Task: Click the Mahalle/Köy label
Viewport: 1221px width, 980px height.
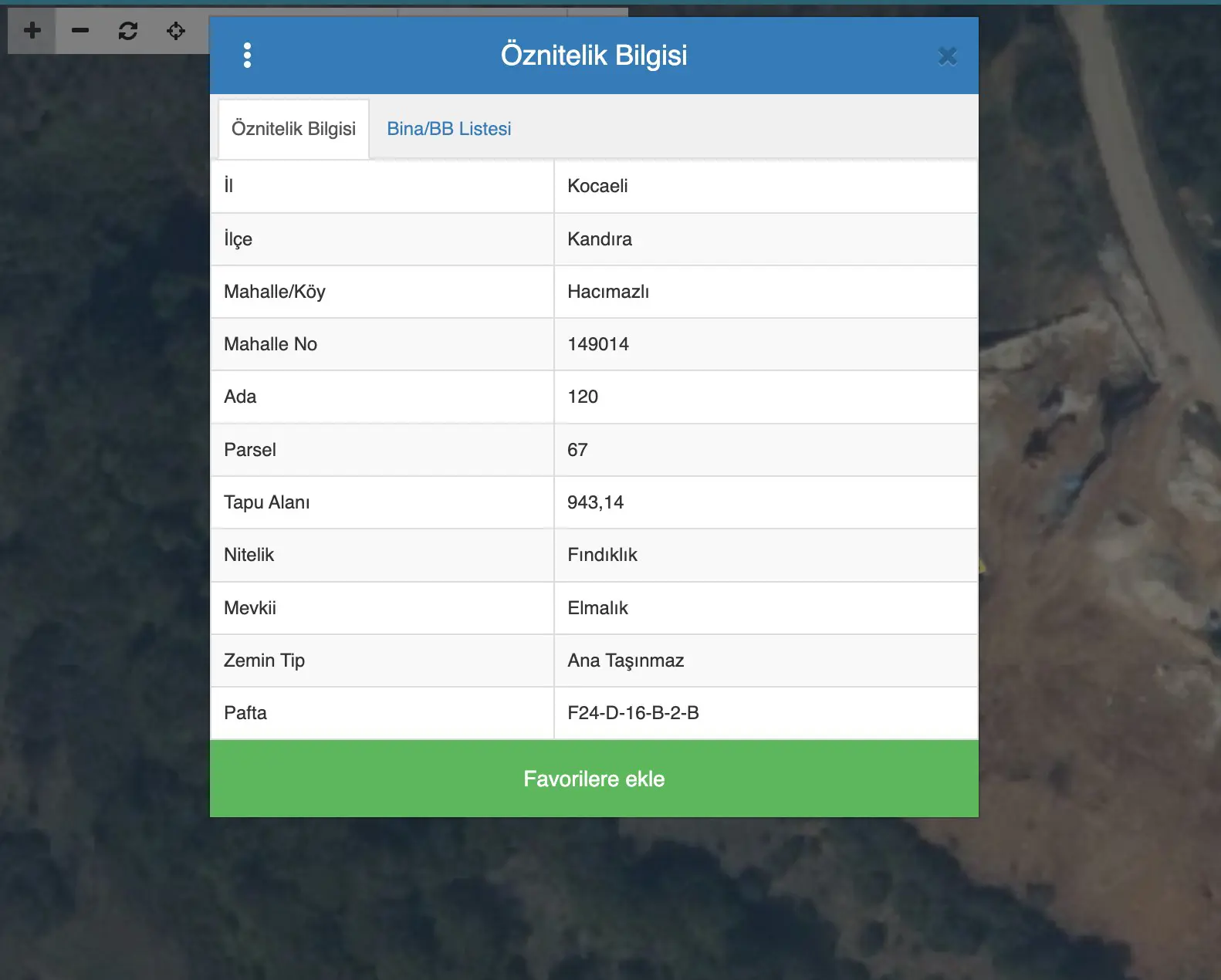Action: pos(275,292)
